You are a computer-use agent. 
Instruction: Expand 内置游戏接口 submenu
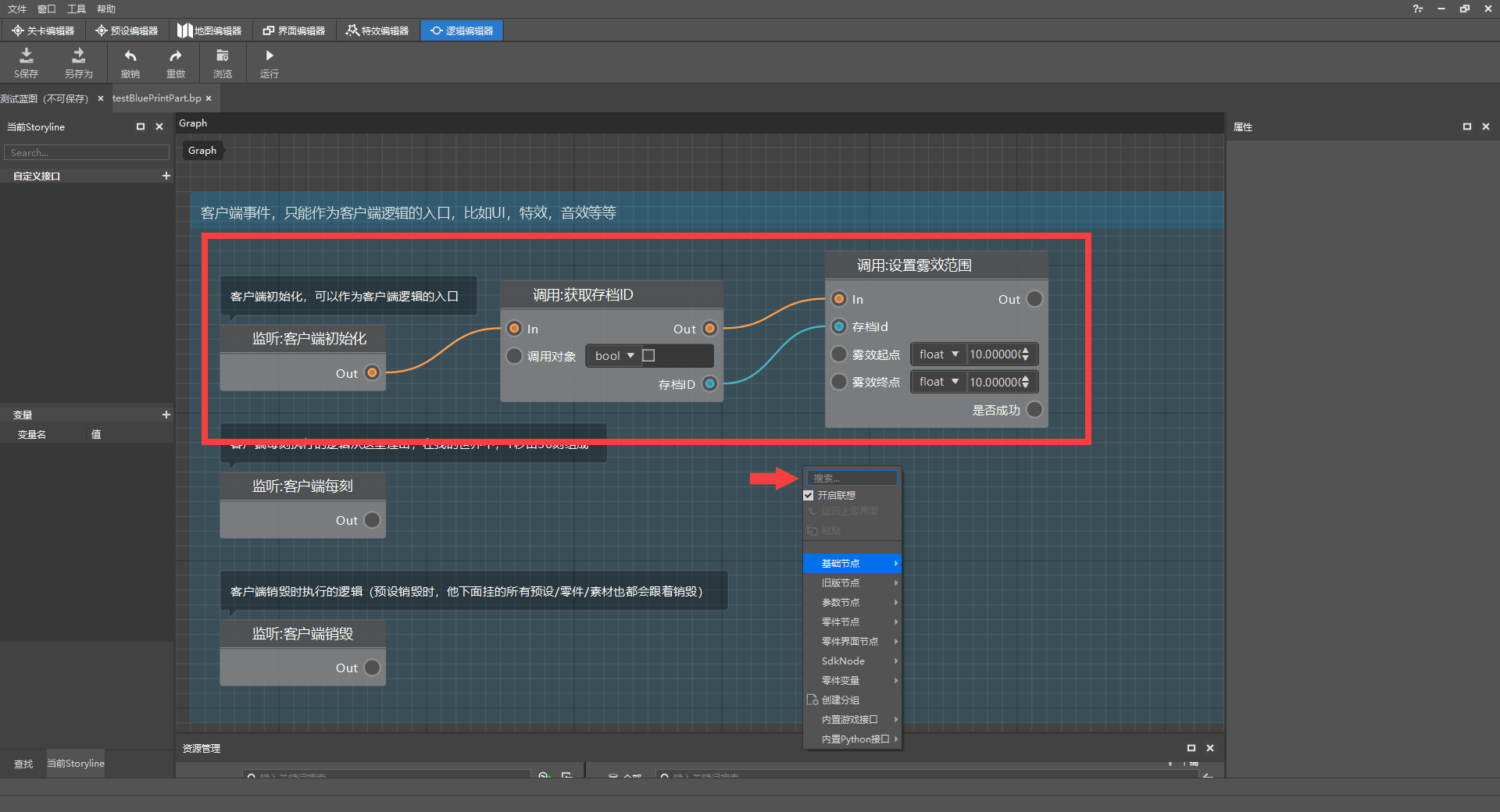852,720
